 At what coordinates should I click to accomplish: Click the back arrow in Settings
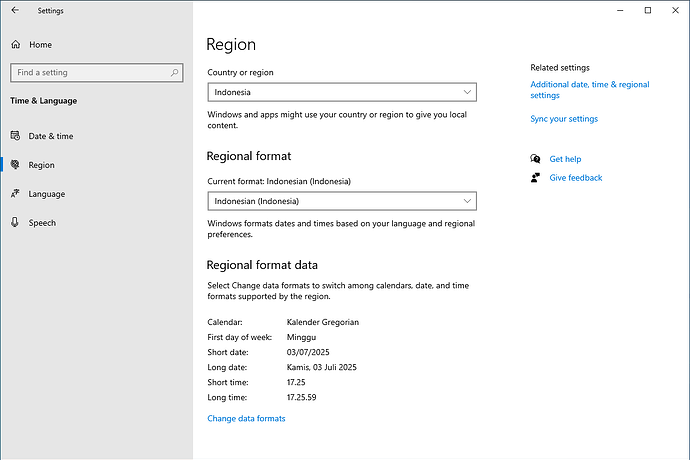coord(15,10)
